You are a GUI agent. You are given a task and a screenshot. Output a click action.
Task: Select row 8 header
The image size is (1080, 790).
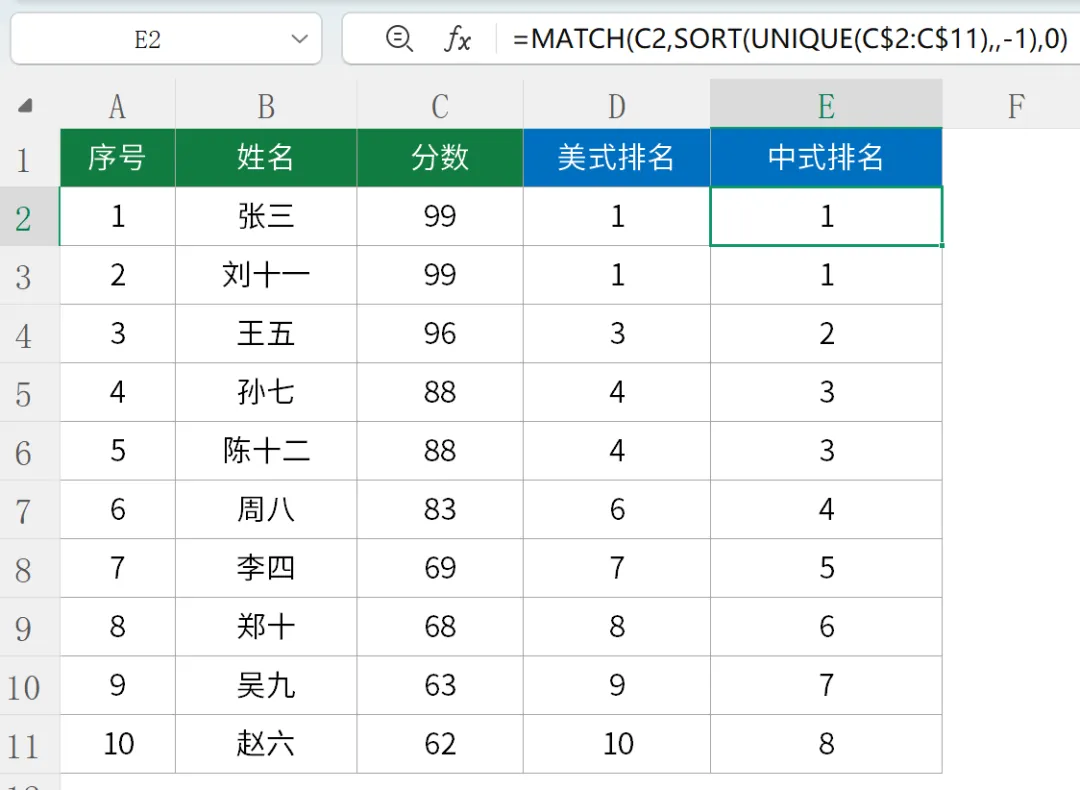tap(30, 569)
